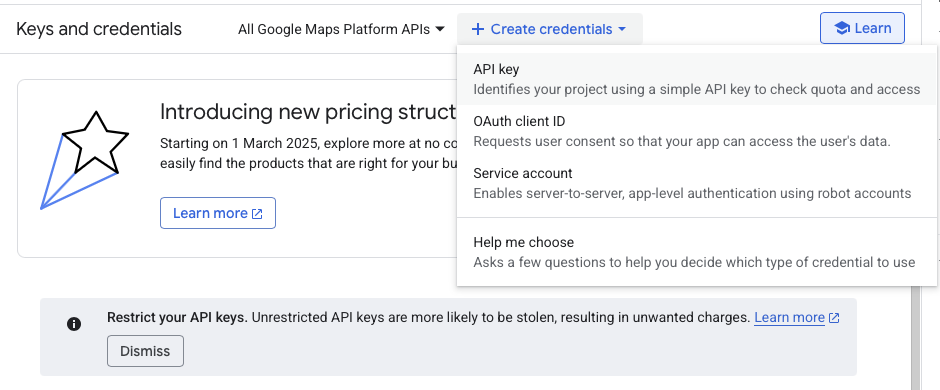Click caret arrow on Create credentials
This screenshot has height=390, width=940.
[x=622, y=29]
